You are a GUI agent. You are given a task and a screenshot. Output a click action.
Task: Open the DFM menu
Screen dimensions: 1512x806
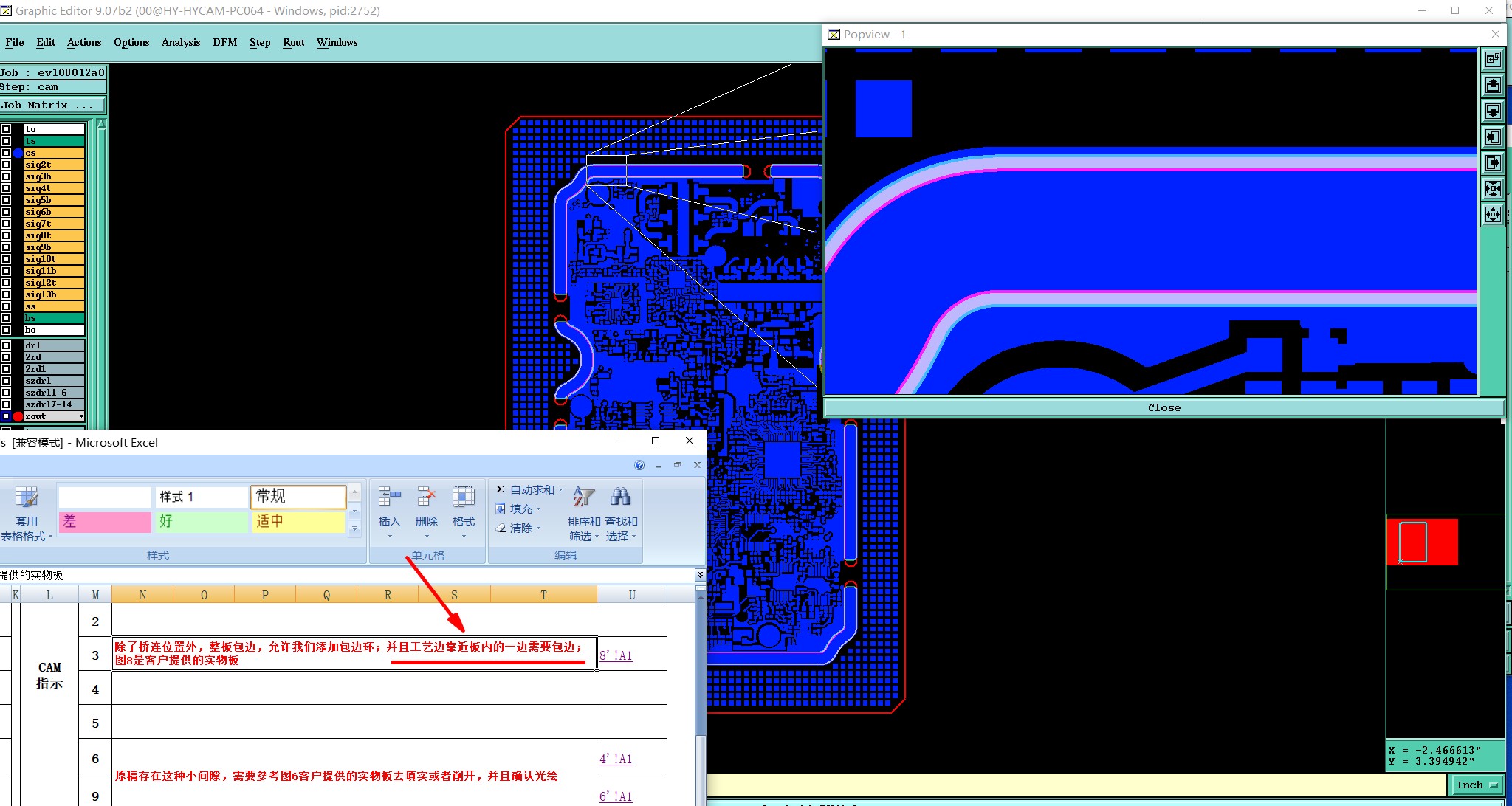[225, 42]
